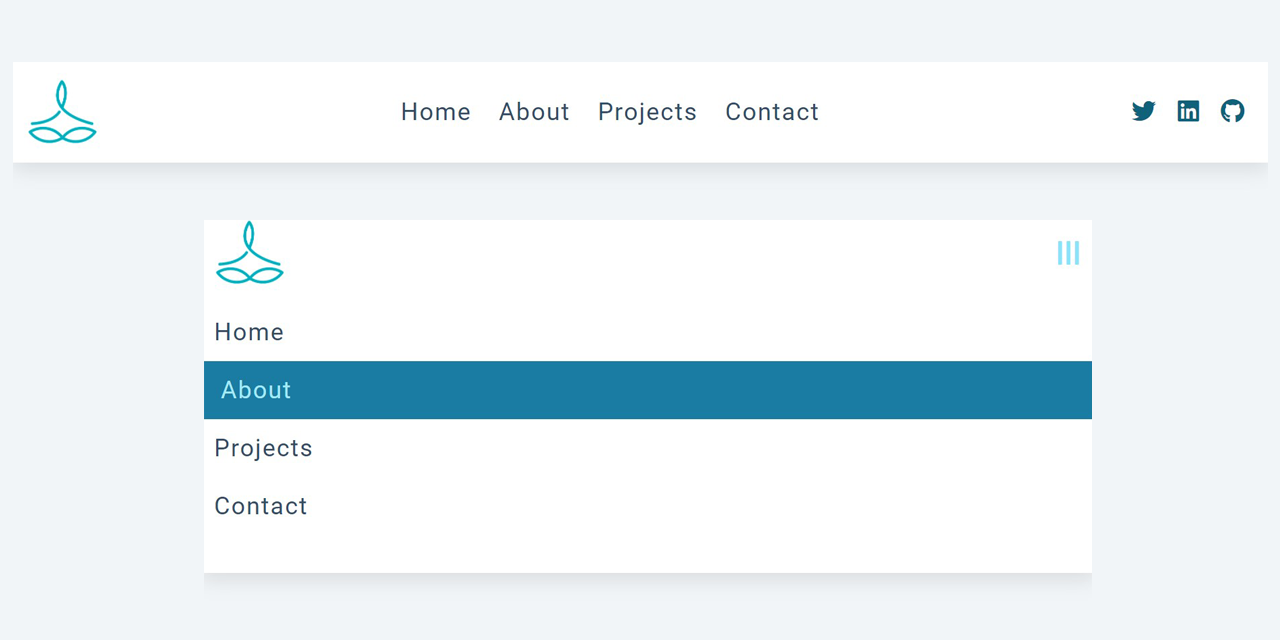
Task: Click the yoga logo in the mobile menu
Action: click(249, 253)
